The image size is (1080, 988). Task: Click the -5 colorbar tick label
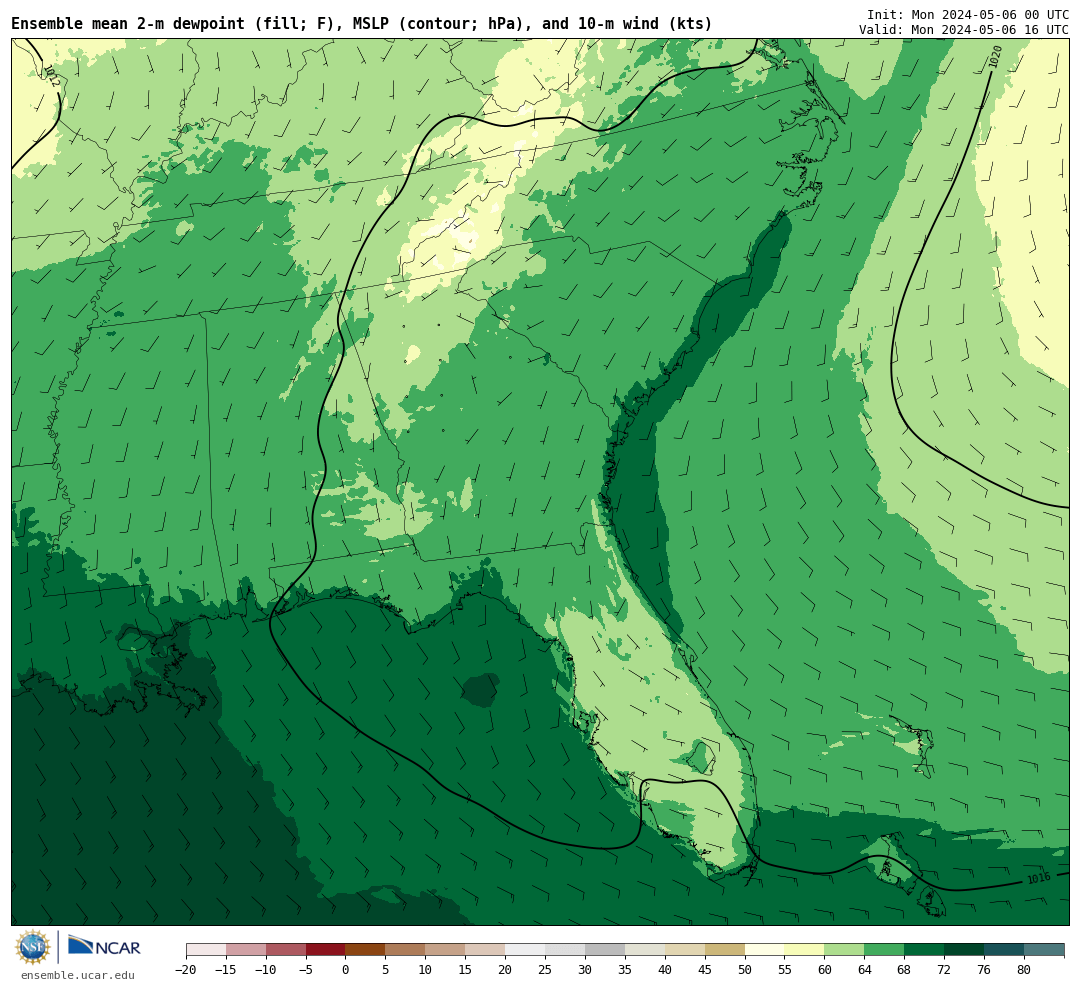coord(306,970)
